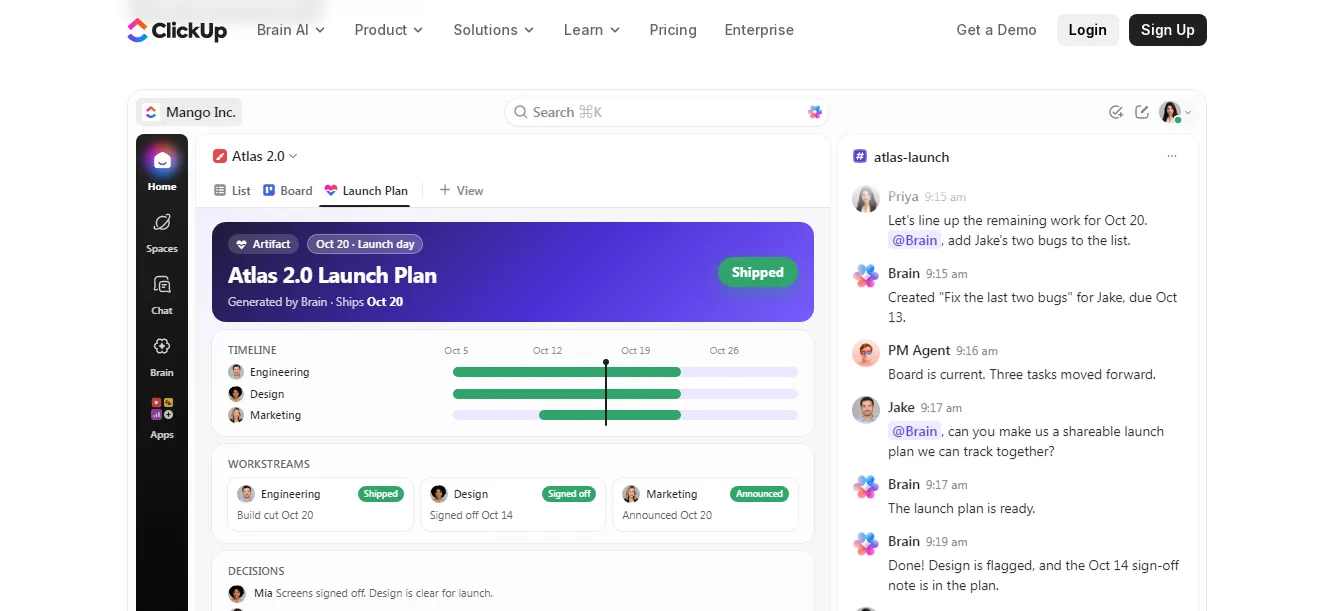The width and height of the screenshot is (1325, 611).
Task: Expand the profile chevron next to avatar
Action: coord(1188,113)
